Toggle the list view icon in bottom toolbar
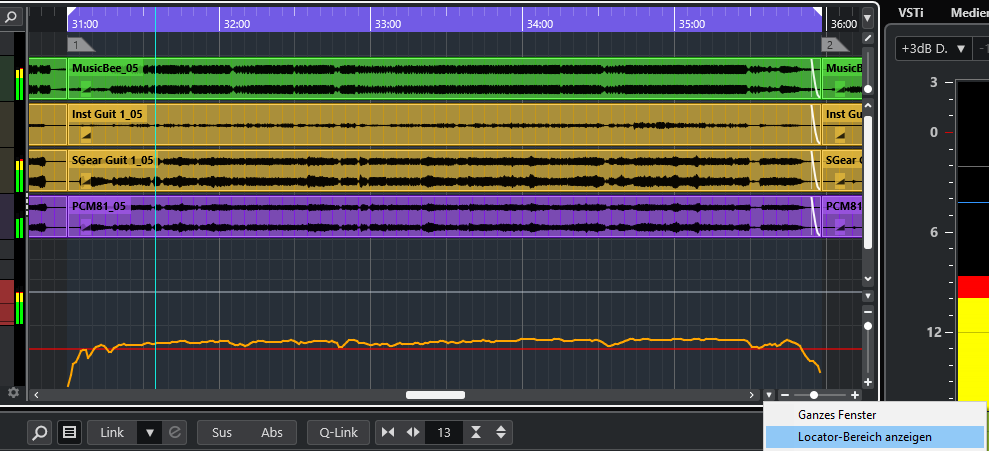 click(x=69, y=433)
